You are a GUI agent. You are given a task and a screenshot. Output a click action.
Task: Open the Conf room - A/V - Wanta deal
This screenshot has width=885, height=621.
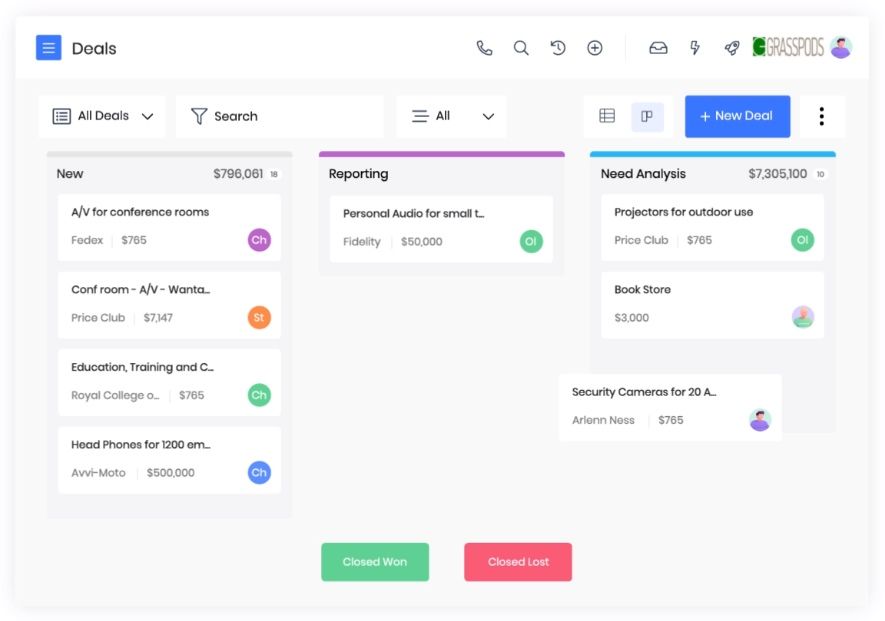169,305
